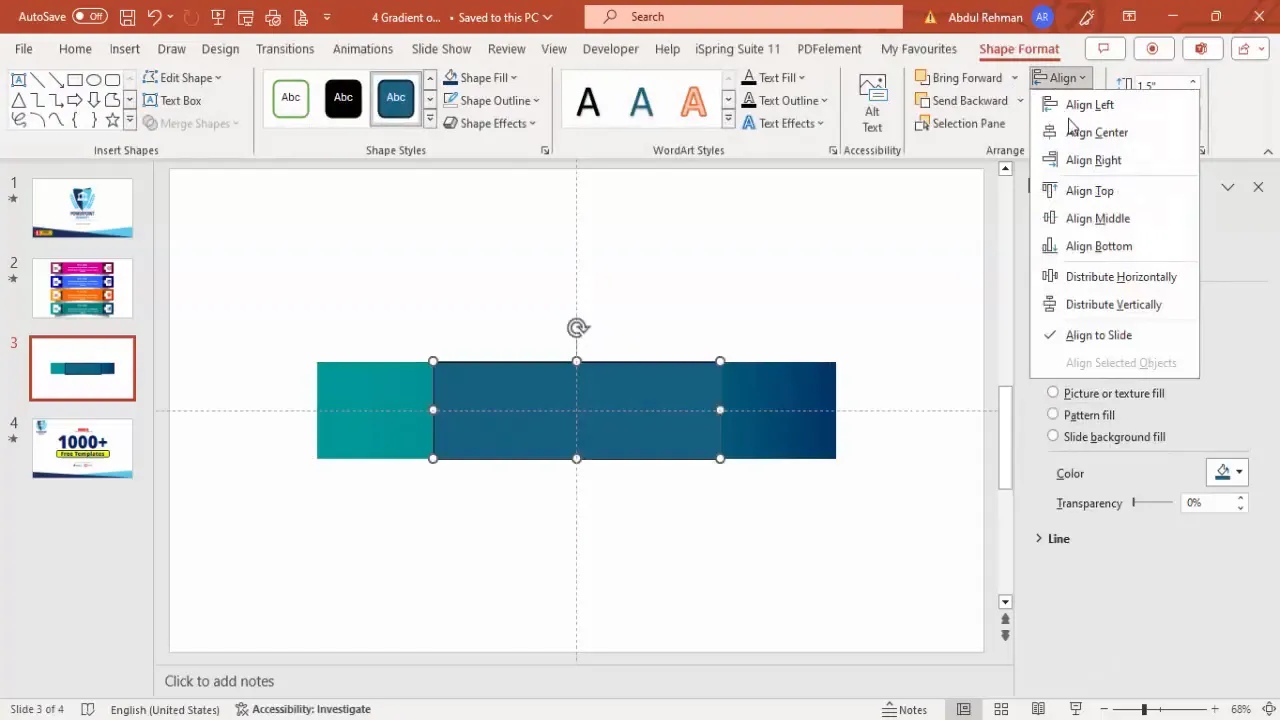The width and height of the screenshot is (1280, 720).
Task: Switch to Reading View
Action: point(1040,709)
